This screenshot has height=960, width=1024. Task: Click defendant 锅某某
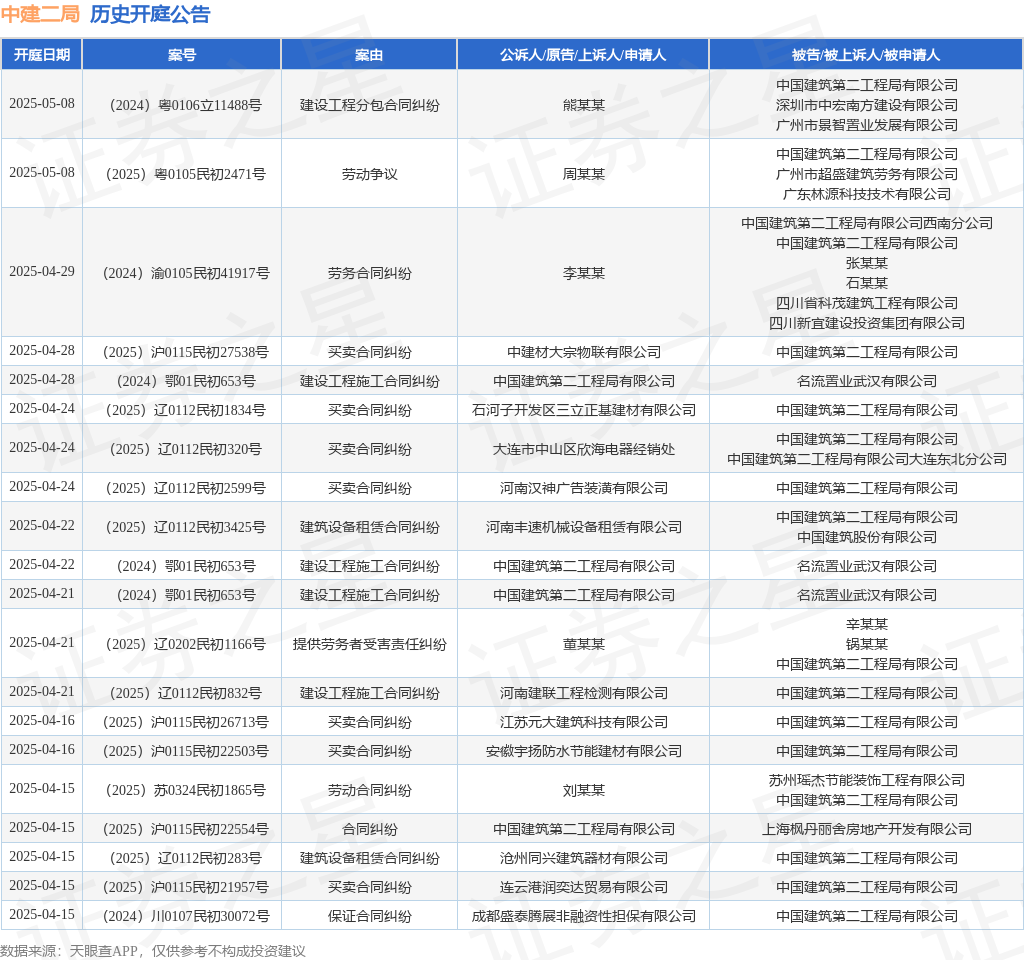coord(867,644)
